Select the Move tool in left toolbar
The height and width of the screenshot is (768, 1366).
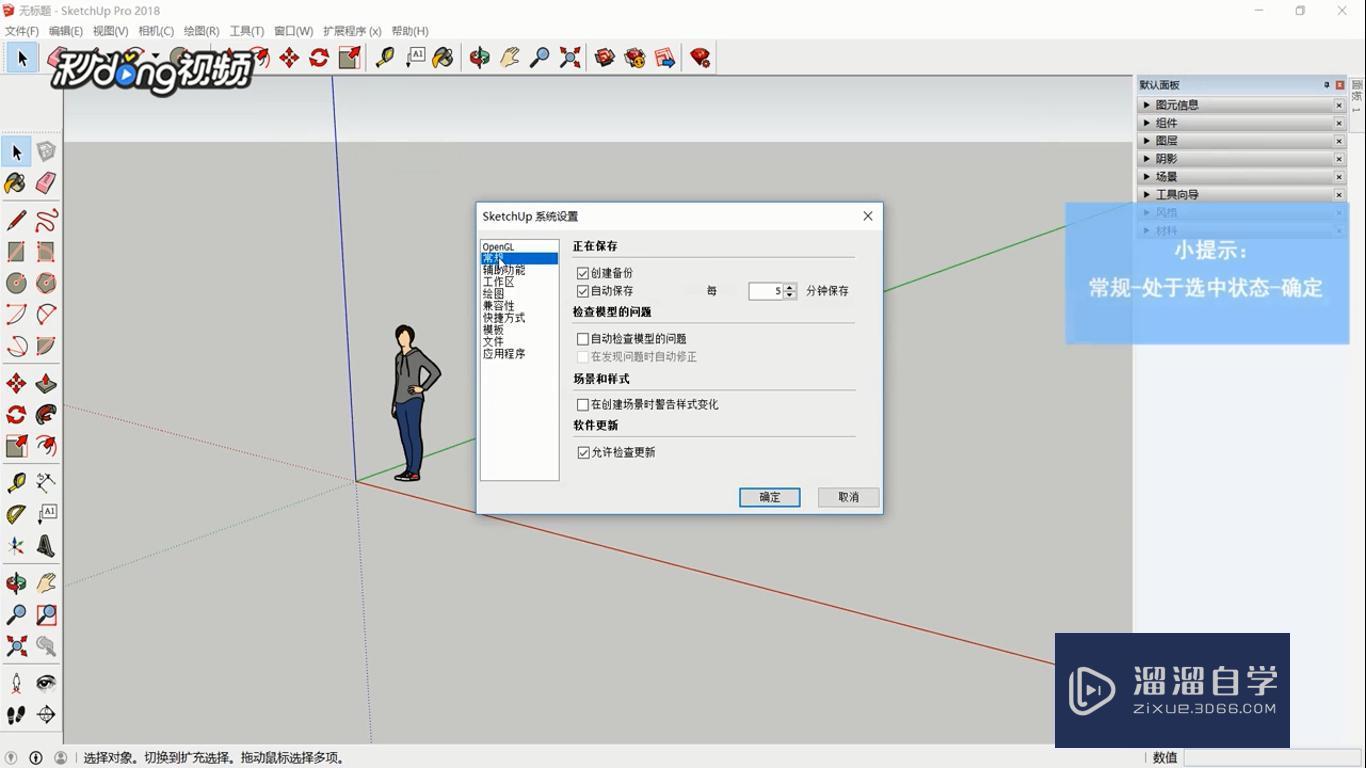(16, 384)
